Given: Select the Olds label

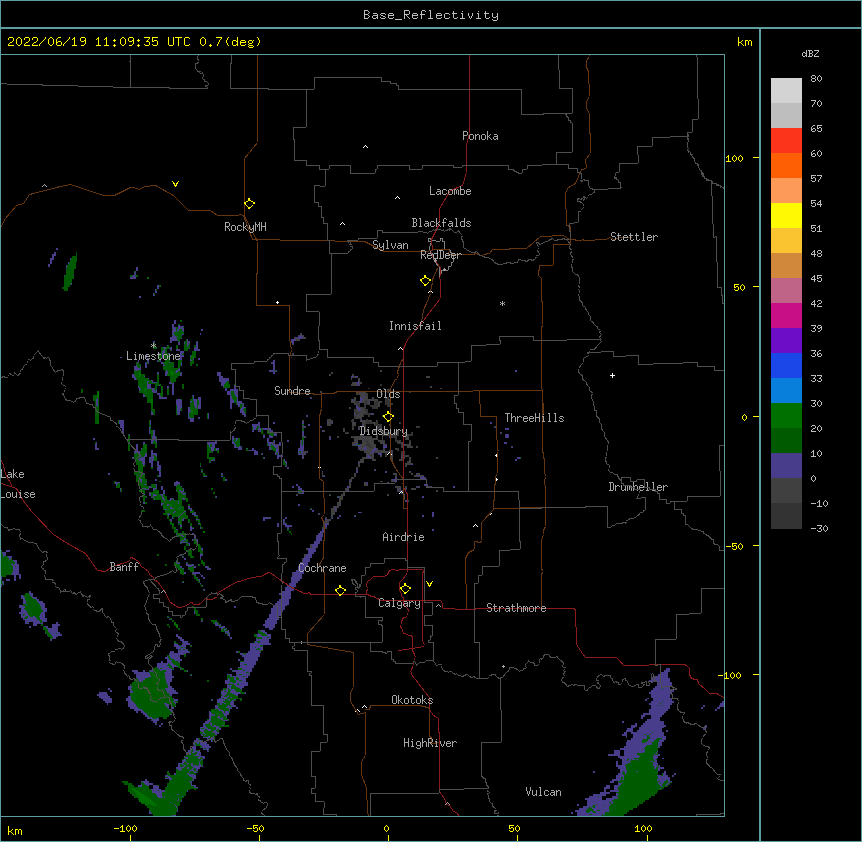Looking at the screenshot, I should 388,394.
